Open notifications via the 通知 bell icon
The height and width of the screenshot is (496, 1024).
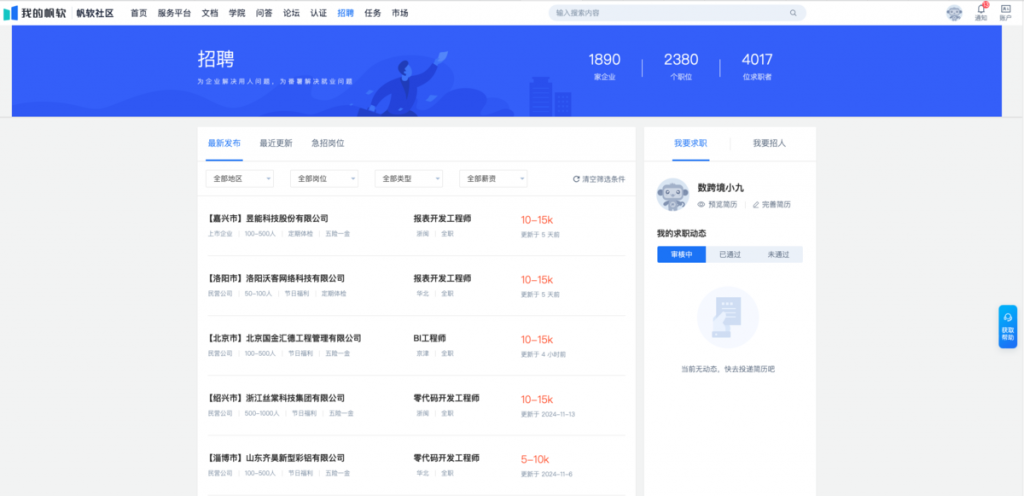(x=980, y=10)
